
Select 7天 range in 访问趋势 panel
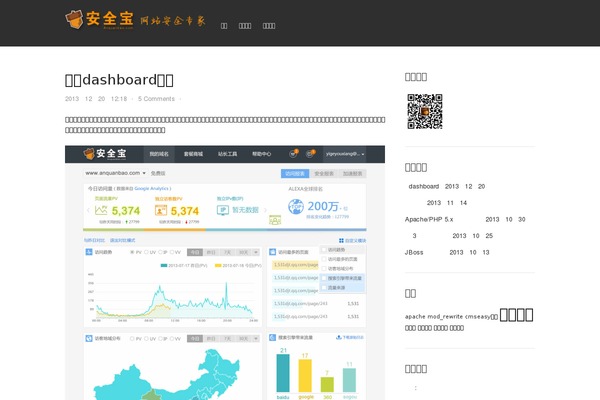click(227, 252)
